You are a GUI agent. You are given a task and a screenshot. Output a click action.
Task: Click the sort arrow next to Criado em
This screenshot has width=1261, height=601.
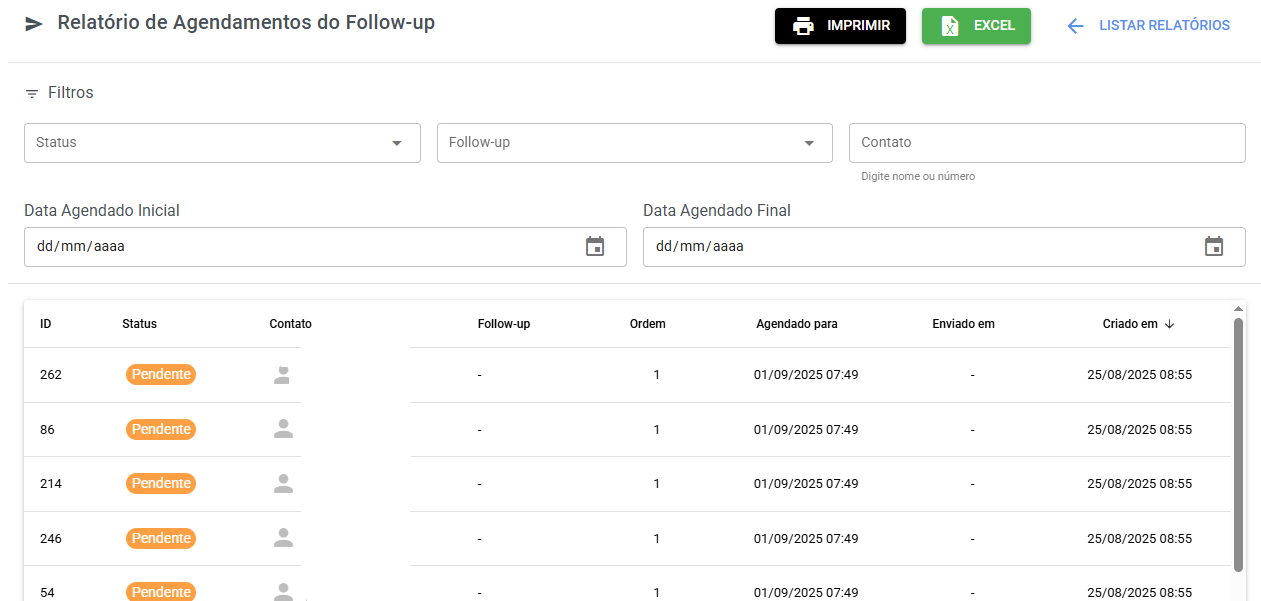(x=1169, y=324)
